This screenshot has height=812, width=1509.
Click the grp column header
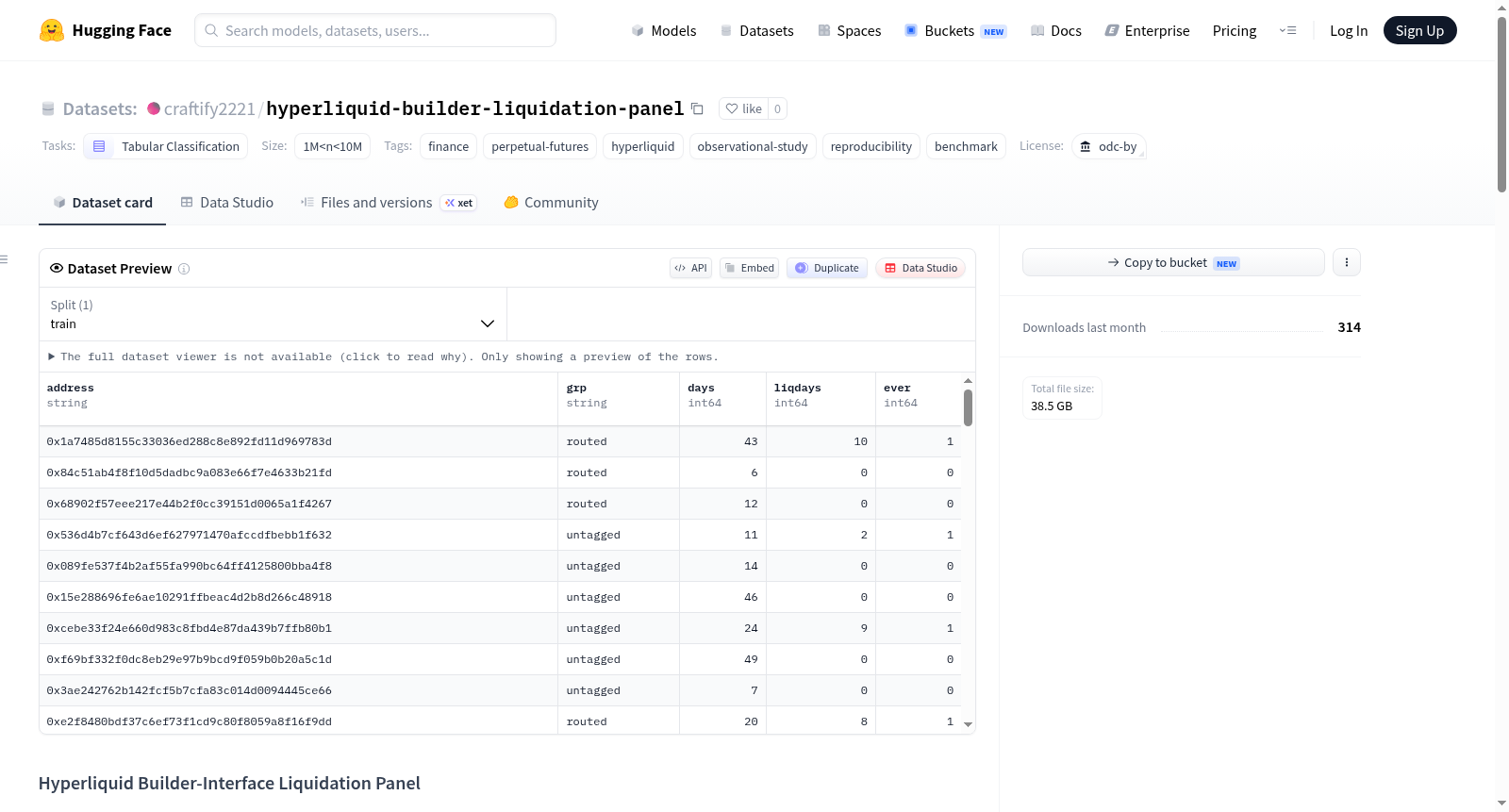point(619,399)
